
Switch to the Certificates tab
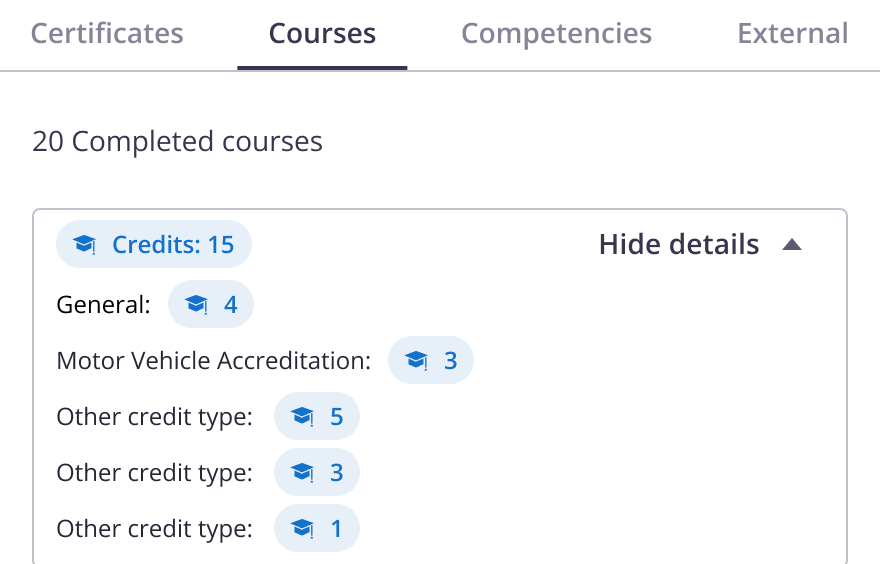tap(107, 33)
